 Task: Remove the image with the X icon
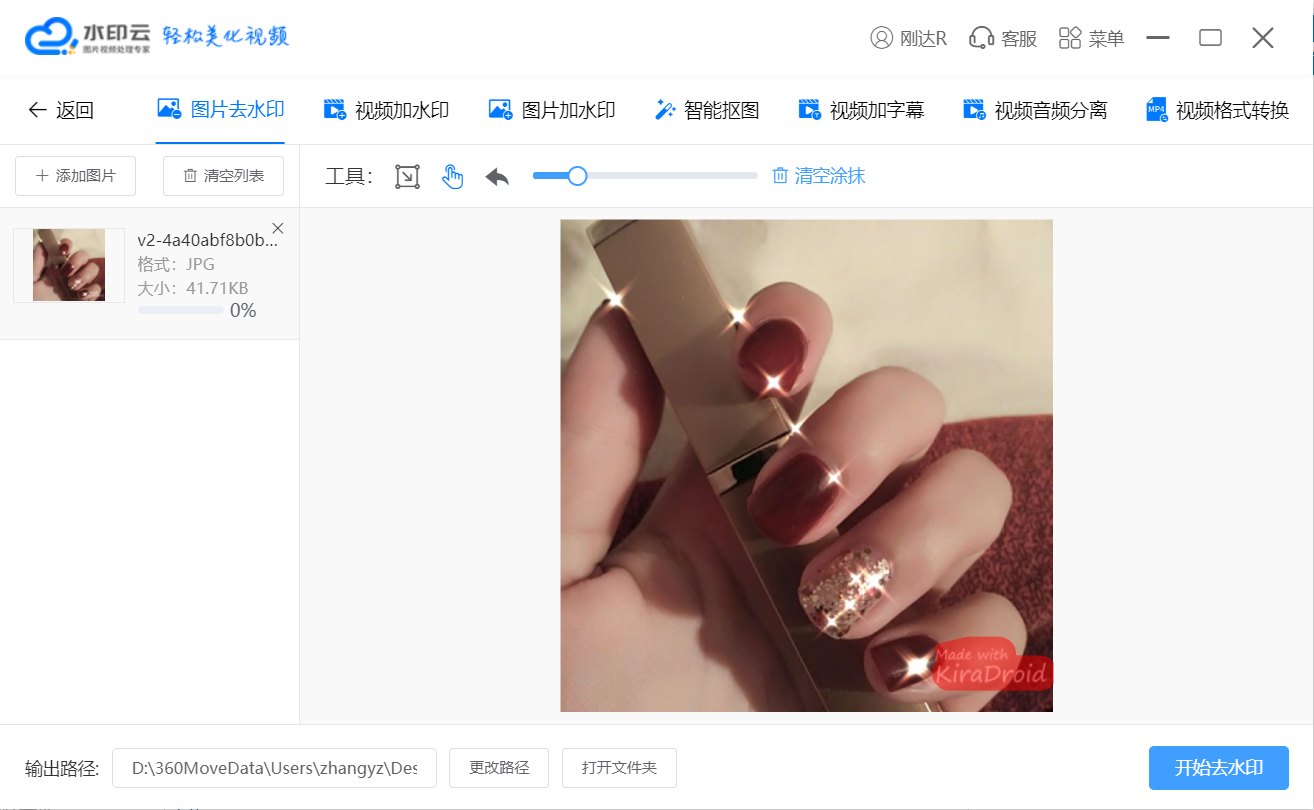tap(278, 227)
